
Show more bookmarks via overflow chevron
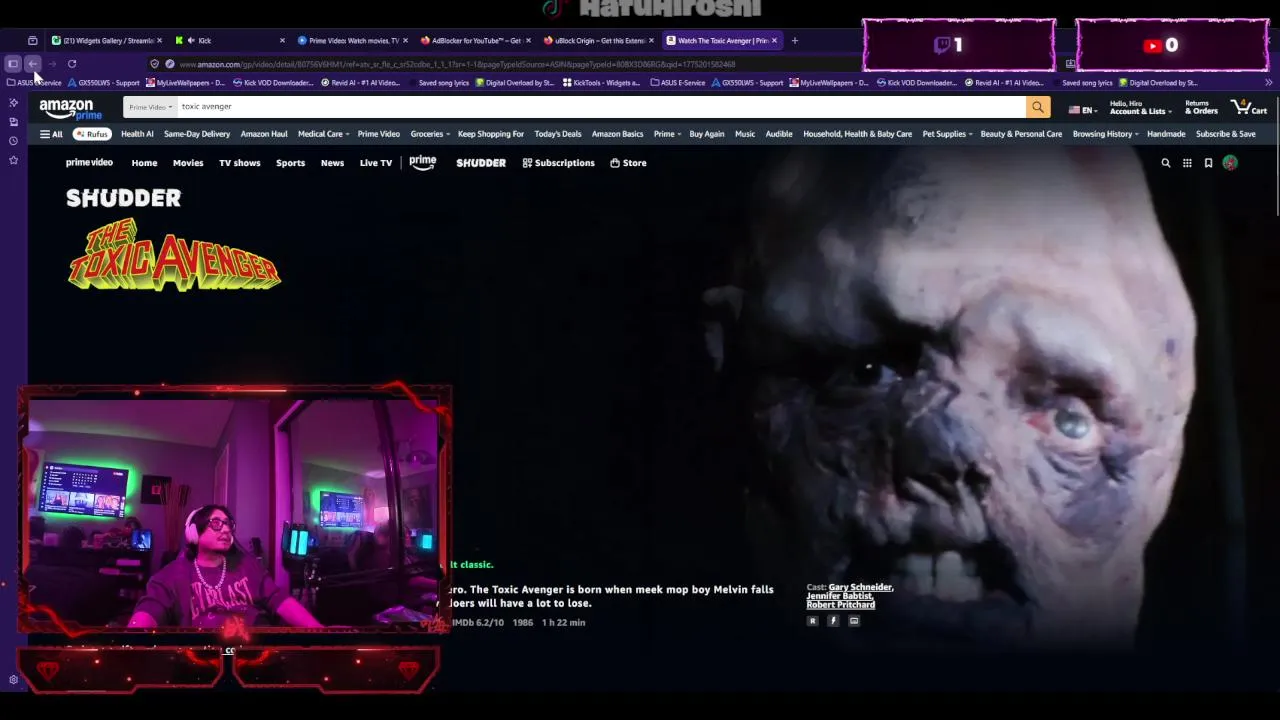pyautogui.click(x=1268, y=83)
